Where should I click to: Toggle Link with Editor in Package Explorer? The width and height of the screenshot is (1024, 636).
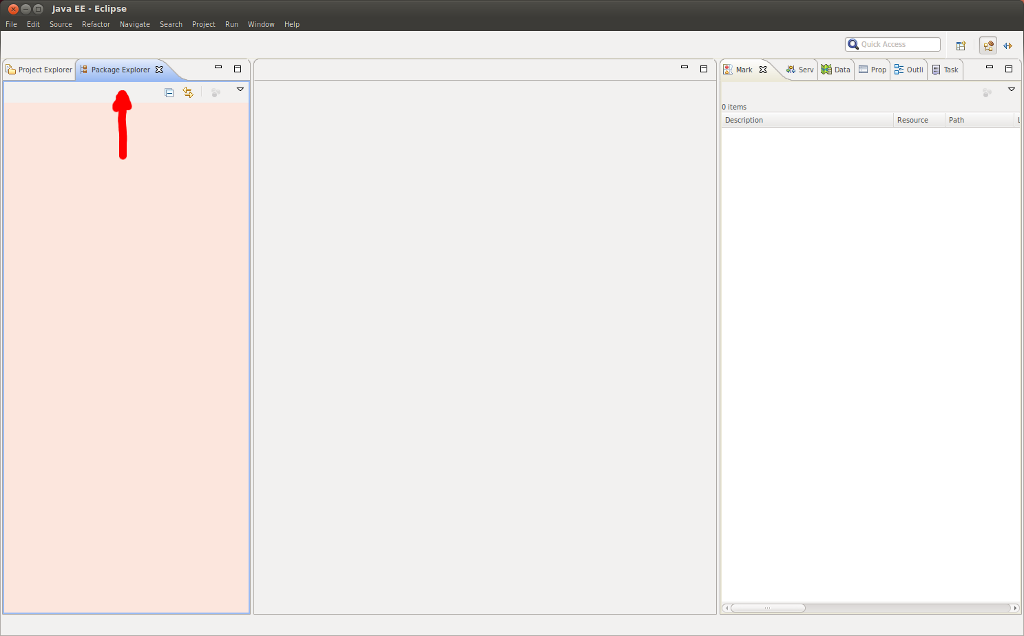187,92
